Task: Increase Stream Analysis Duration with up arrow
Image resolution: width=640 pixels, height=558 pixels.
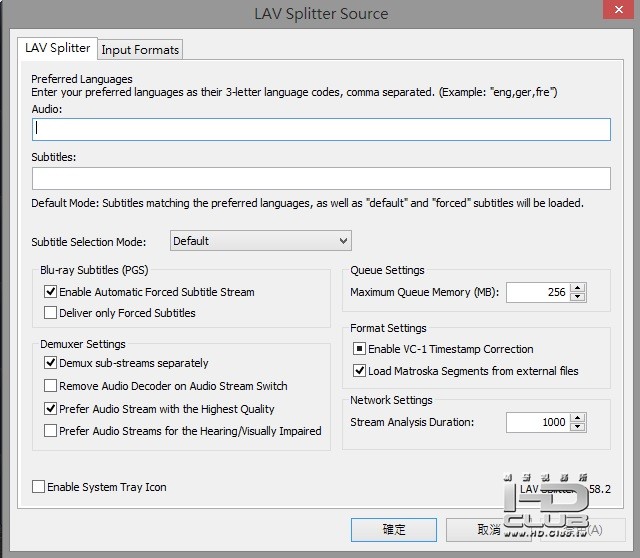Action: click(x=578, y=418)
